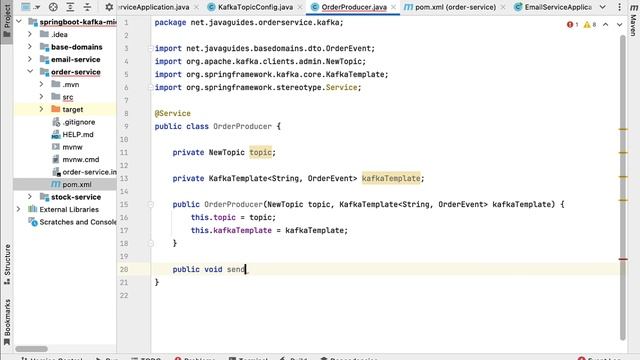Screen dimensions: 640x360
Task: Fold the OrderProducer constructor at line 15
Action: pyautogui.click(x=151, y=204)
